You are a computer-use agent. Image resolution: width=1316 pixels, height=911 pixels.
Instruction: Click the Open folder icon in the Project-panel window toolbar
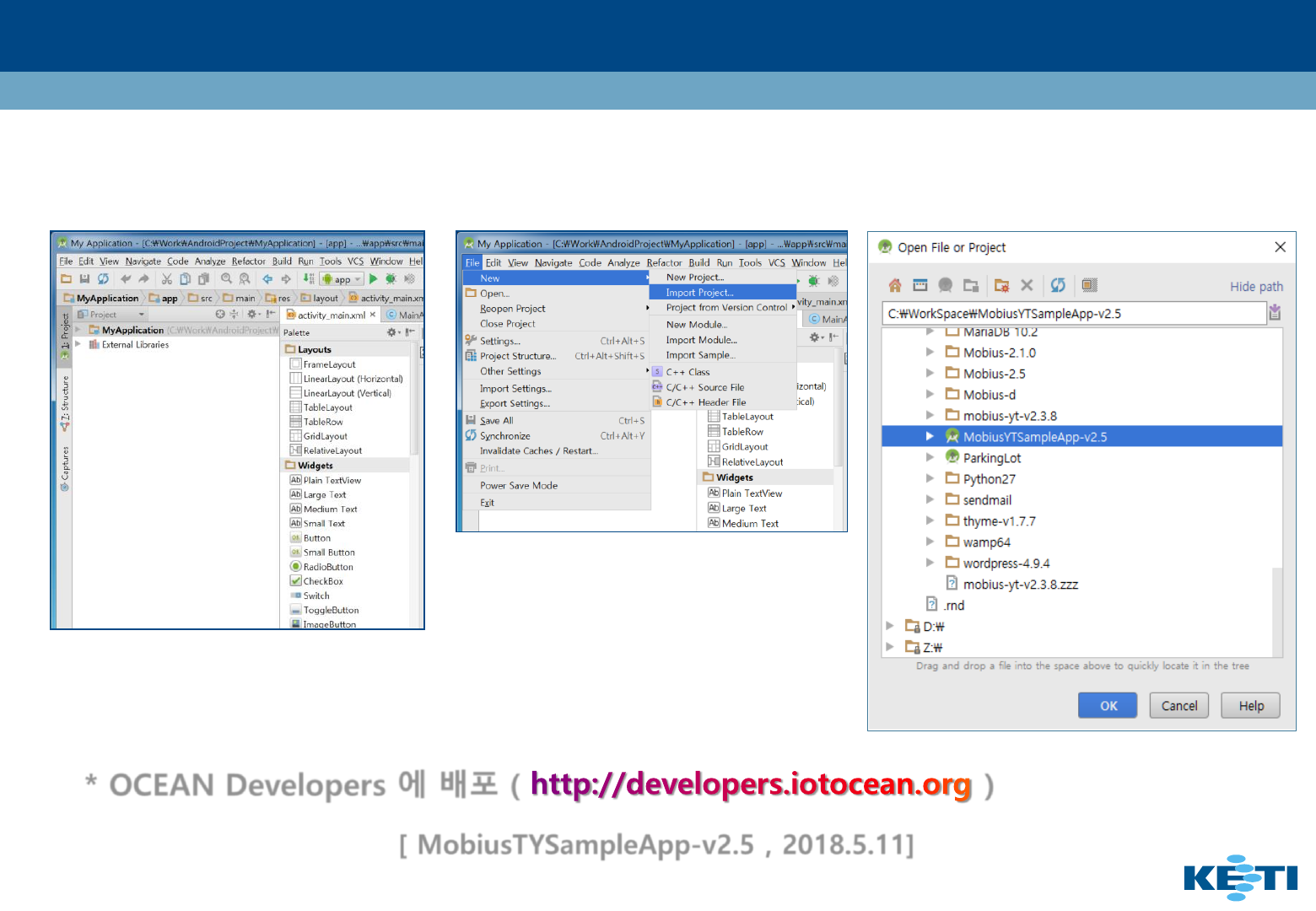67,278
